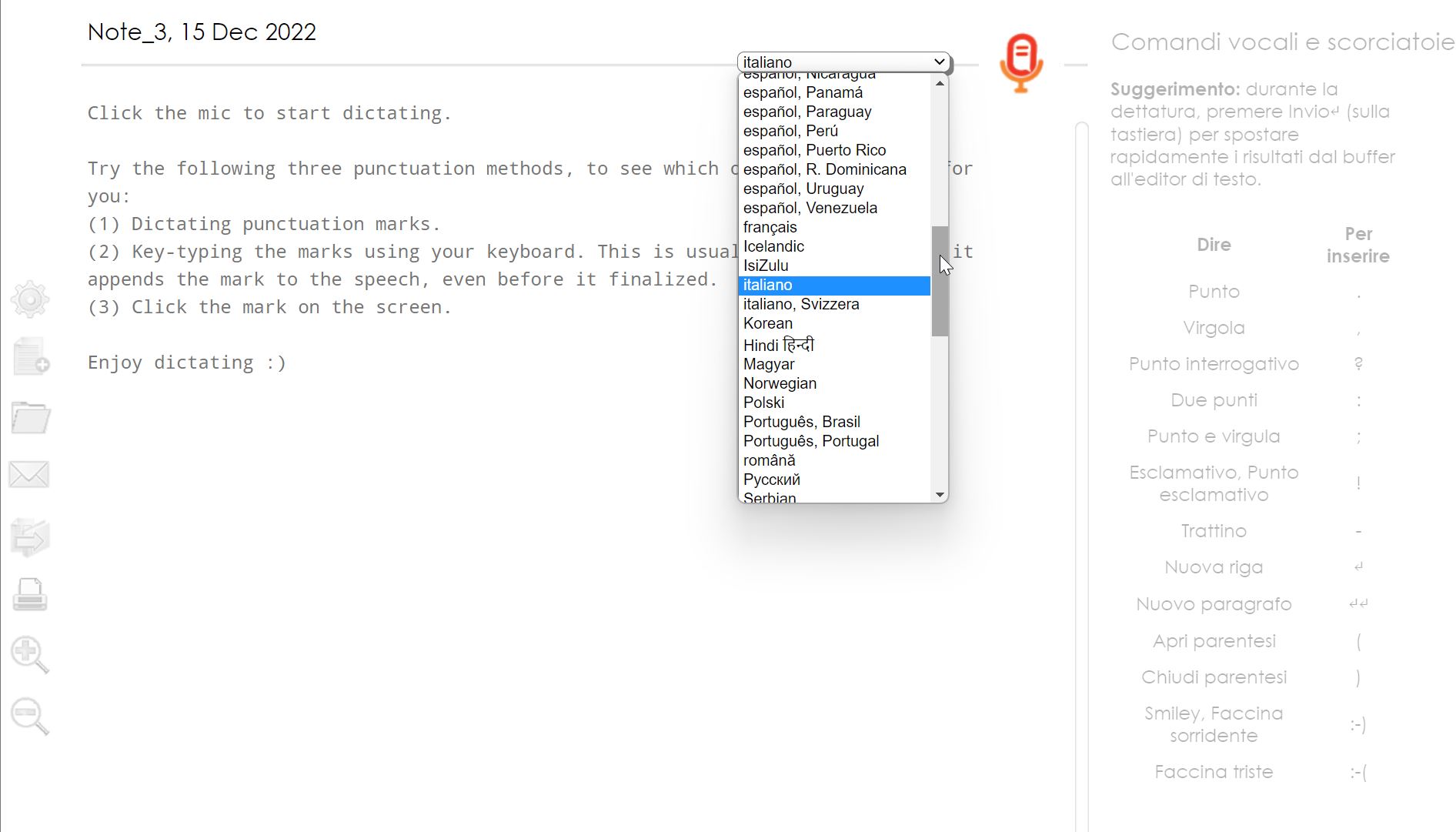Image resolution: width=1456 pixels, height=832 pixels.
Task: Select français from the language list
Action: pos(770,227)
